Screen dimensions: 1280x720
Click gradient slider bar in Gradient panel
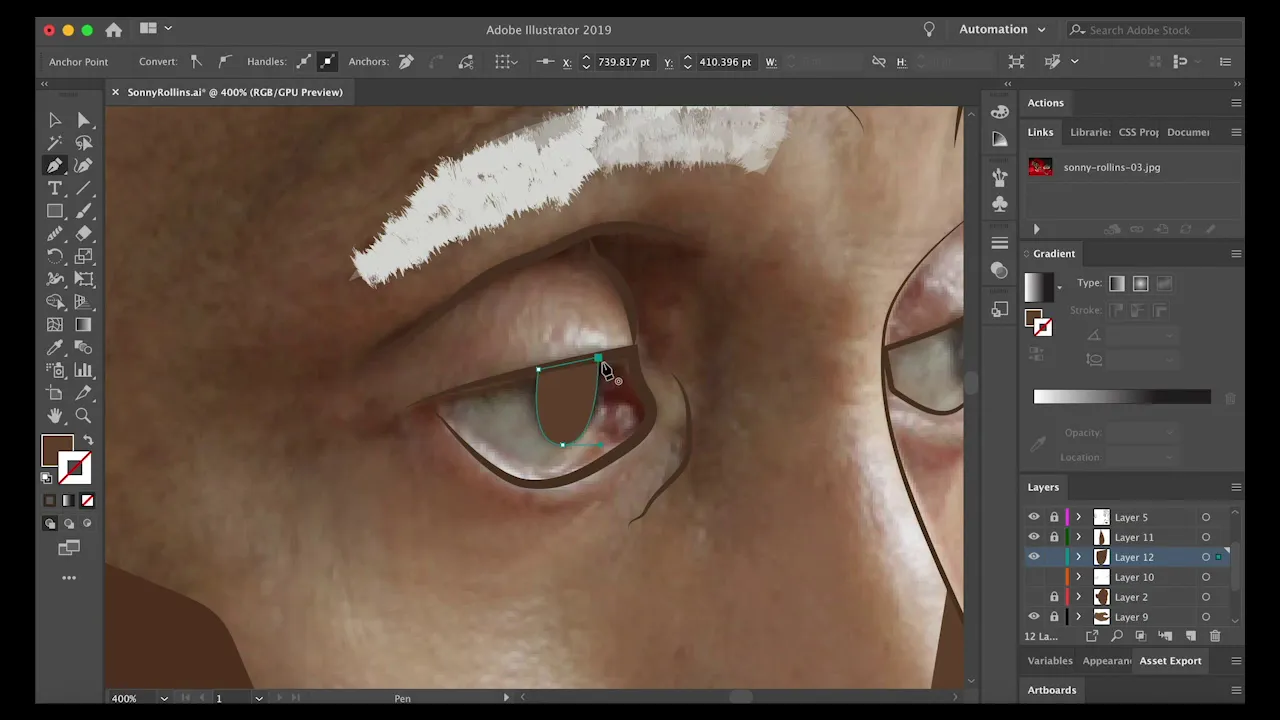point(1121,397)
